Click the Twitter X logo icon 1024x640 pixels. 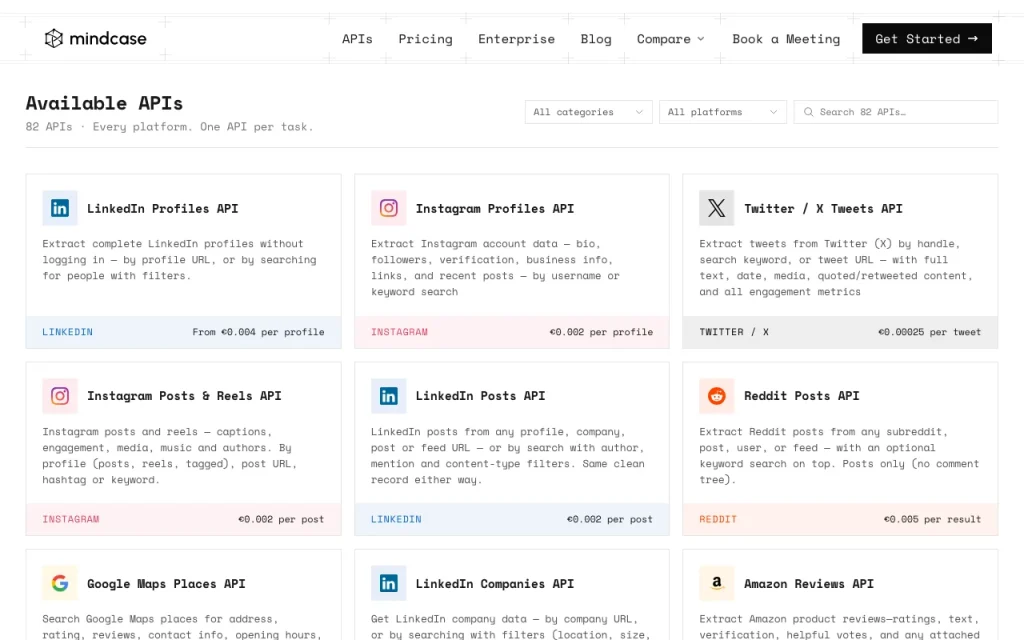[716, 208]
